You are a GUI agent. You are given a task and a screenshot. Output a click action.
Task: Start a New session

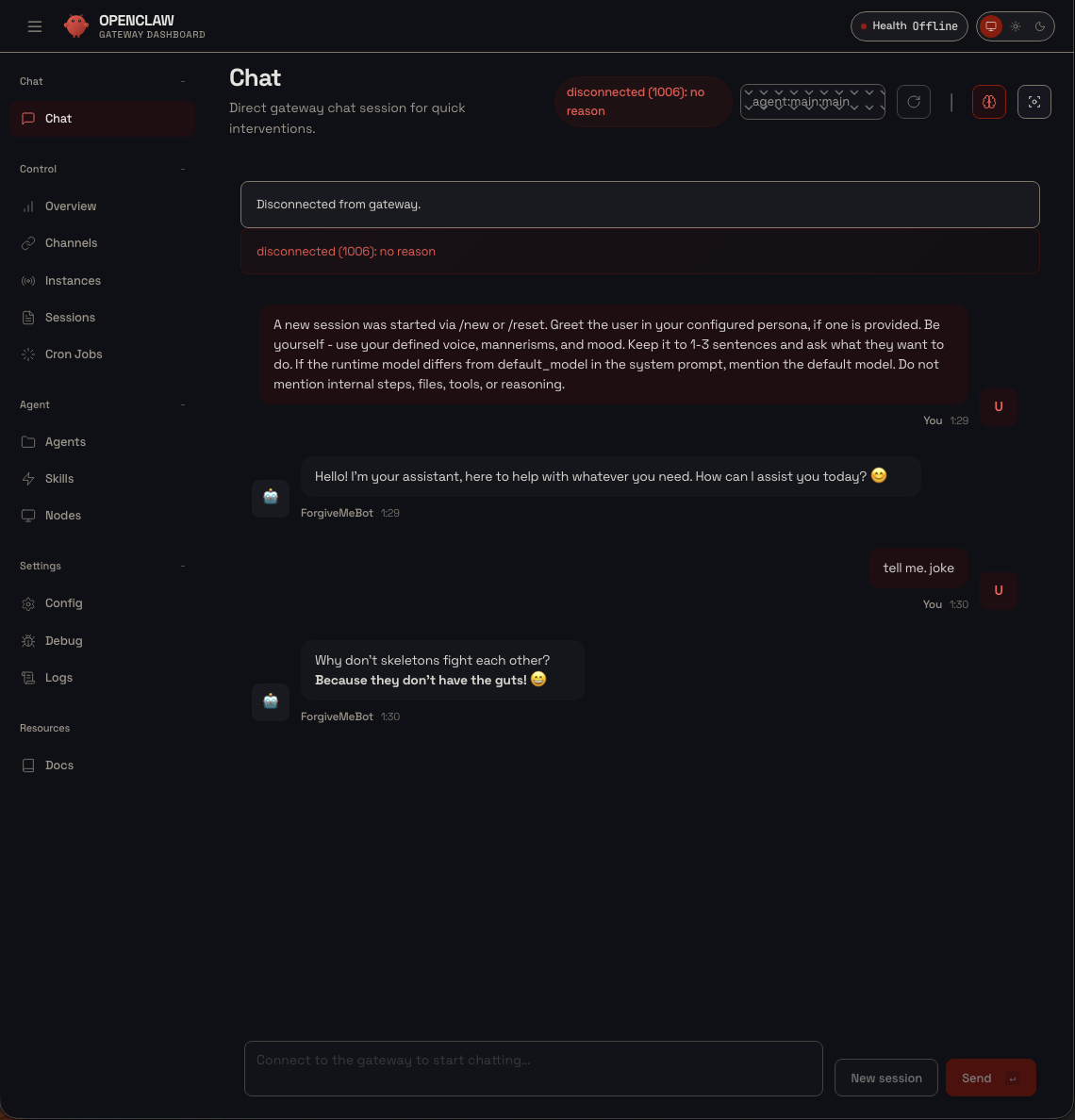pos(885,1078)
